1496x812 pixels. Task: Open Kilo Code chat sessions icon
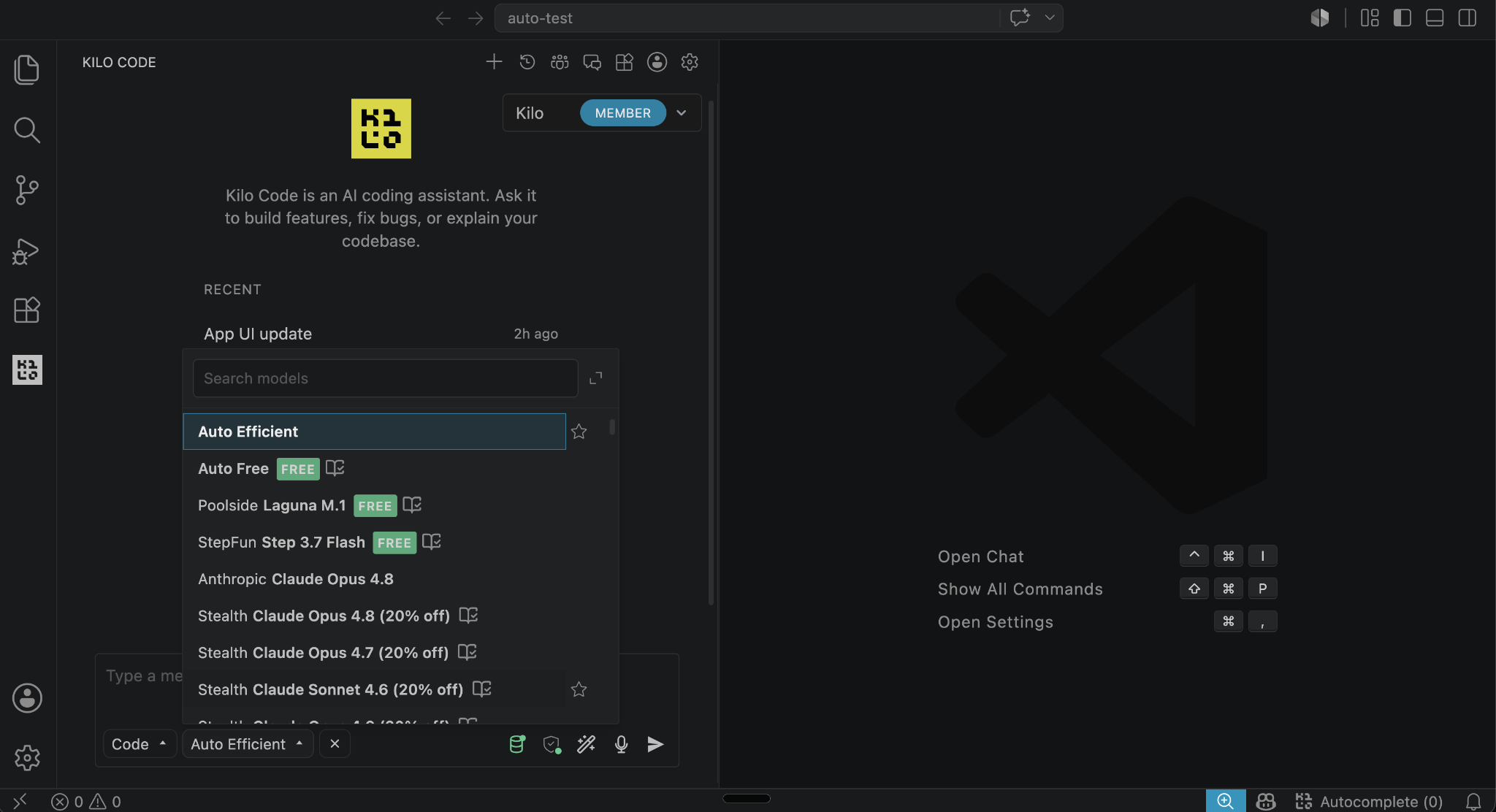pos(592,62)
